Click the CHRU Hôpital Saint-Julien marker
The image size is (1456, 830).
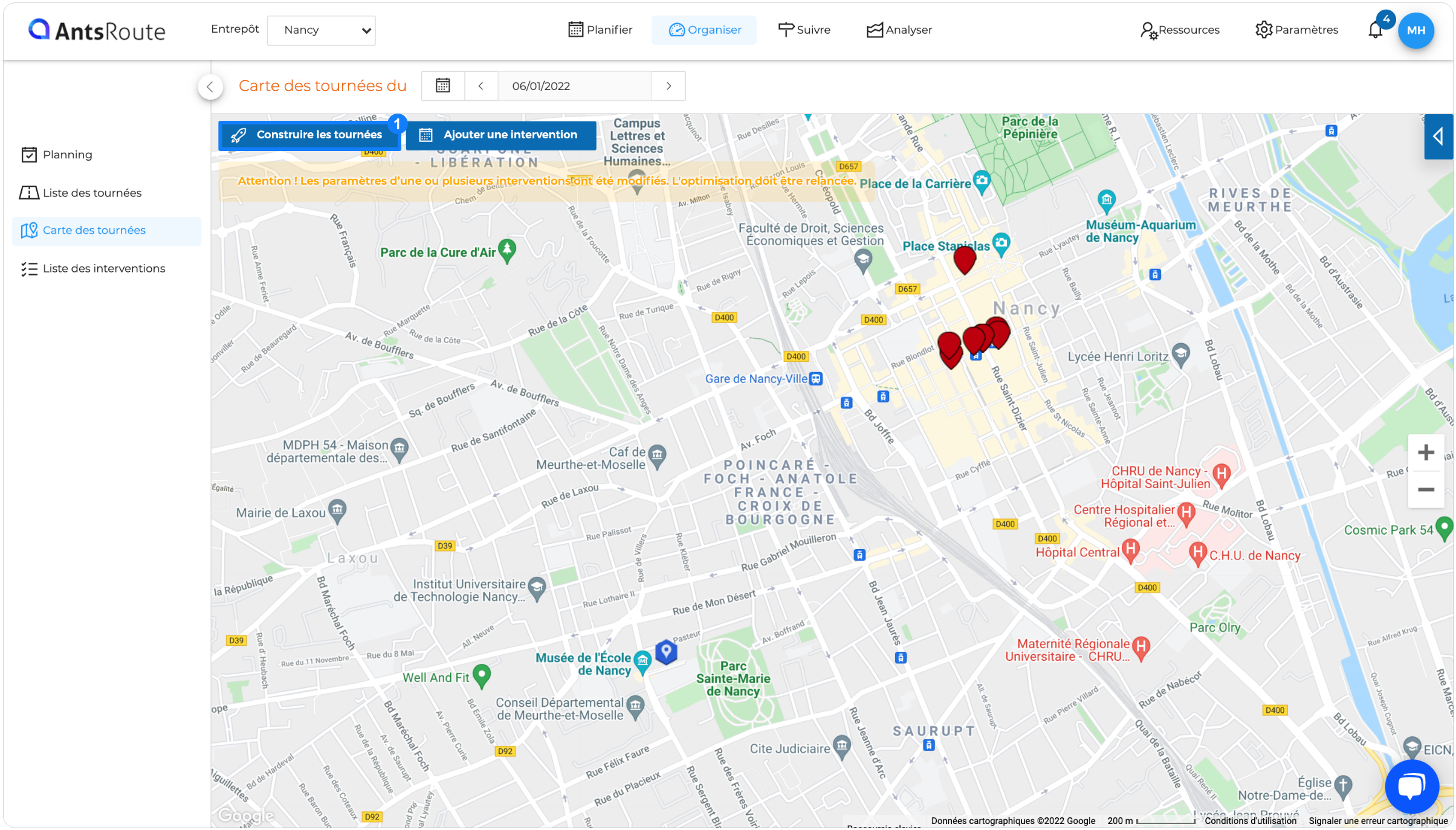1221,475
